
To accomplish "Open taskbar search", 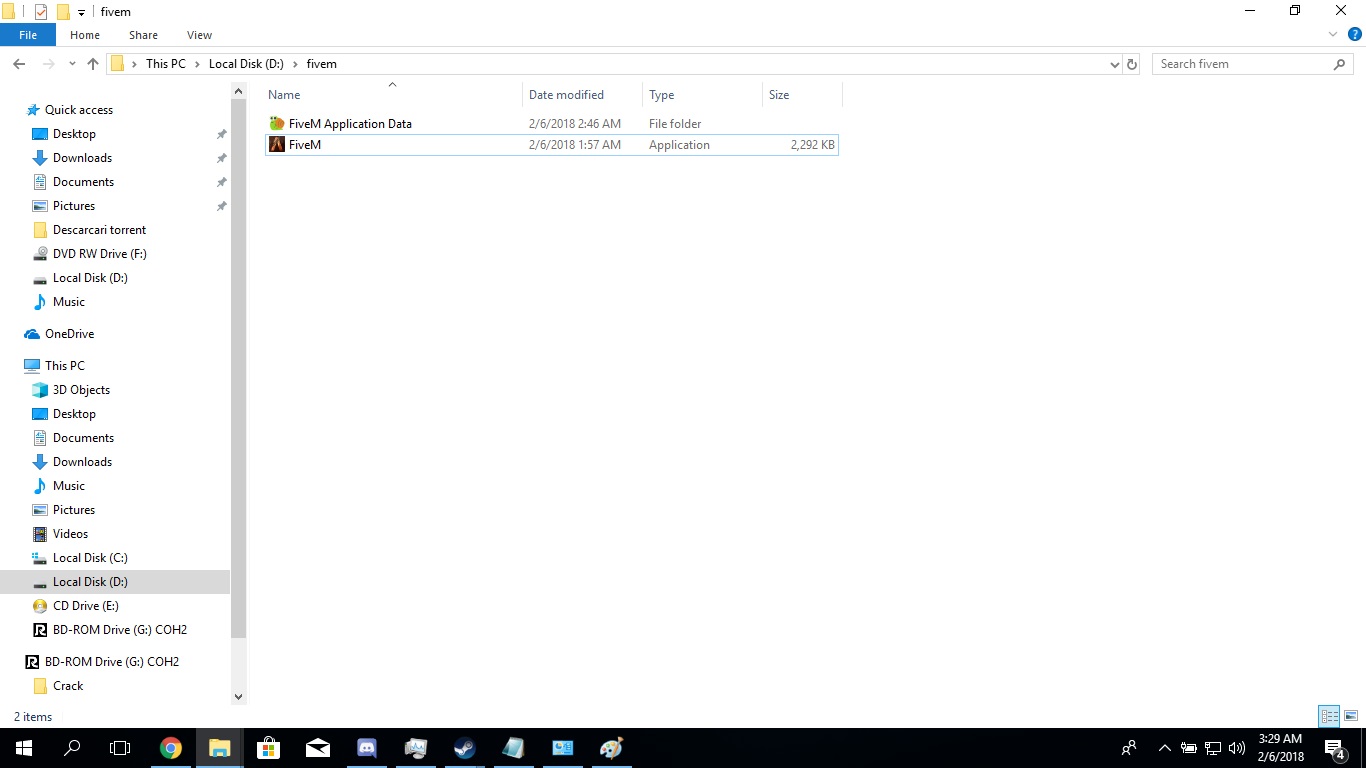I will 72,748.
